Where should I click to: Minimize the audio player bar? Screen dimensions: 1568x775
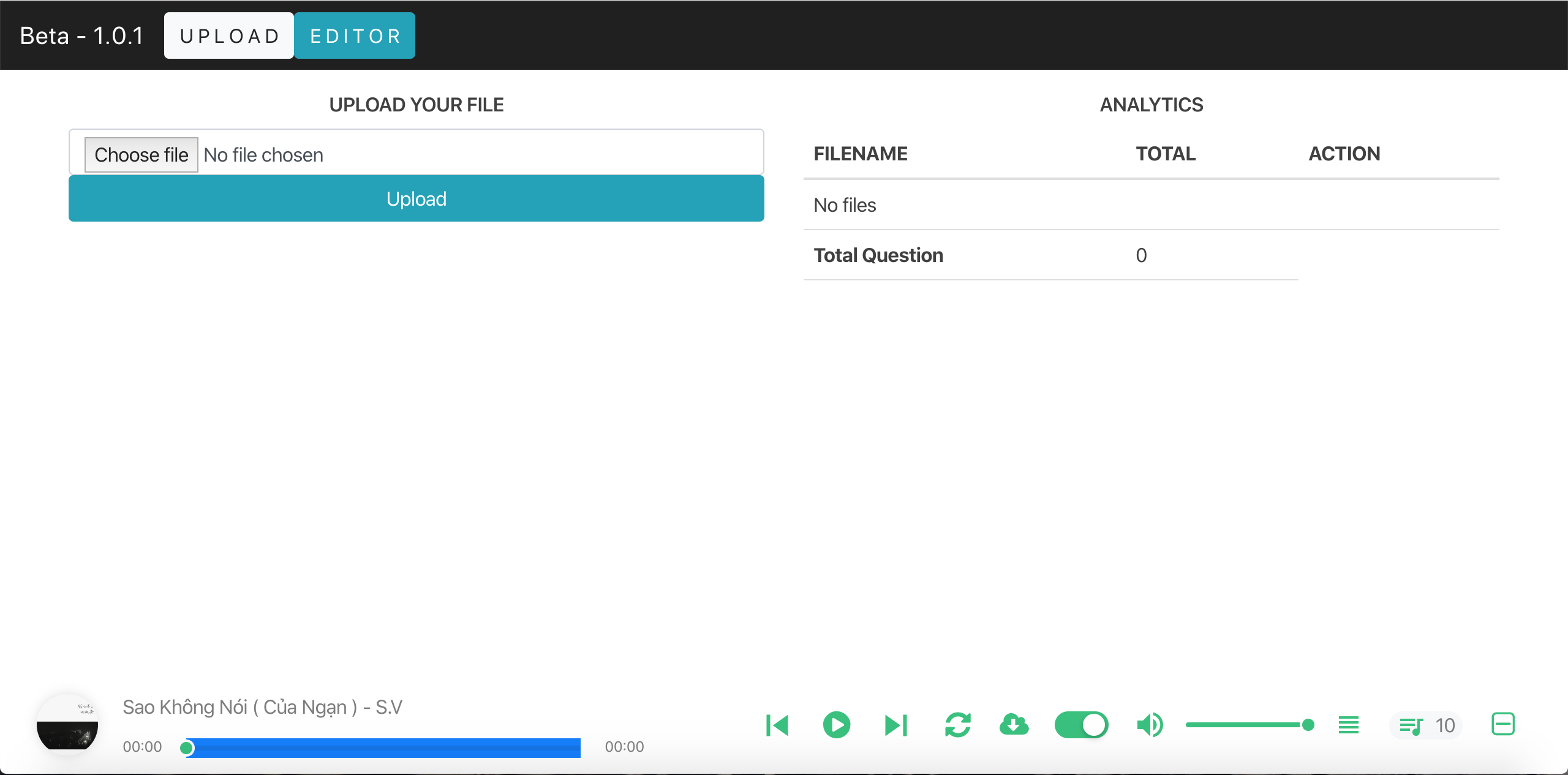click(x=1502, y=724)
